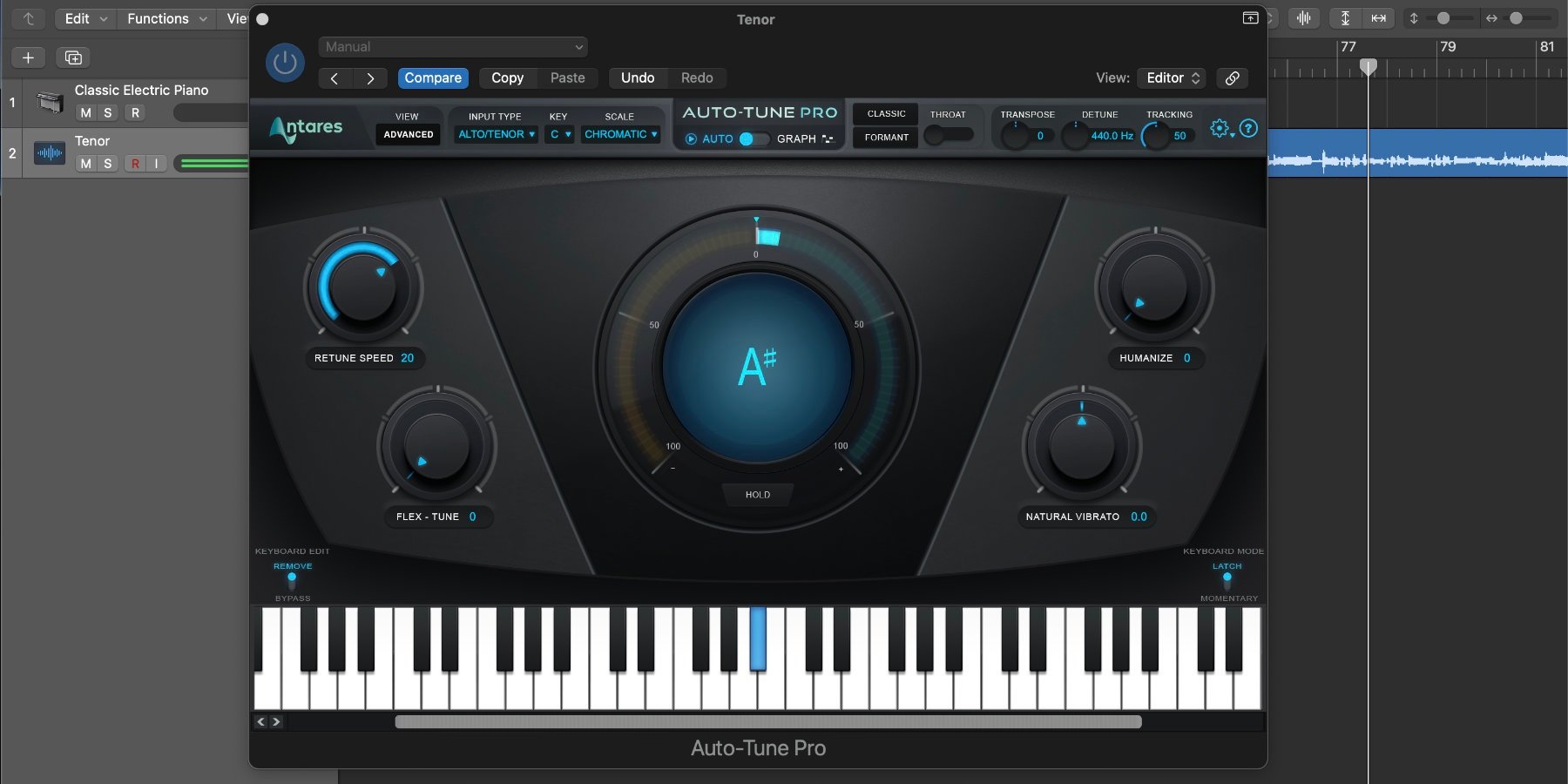The height and width of the screenshot is (784, 1568).
Task: Change the SCALE from CHROMATIC
Action: click(x=620, y=133)
